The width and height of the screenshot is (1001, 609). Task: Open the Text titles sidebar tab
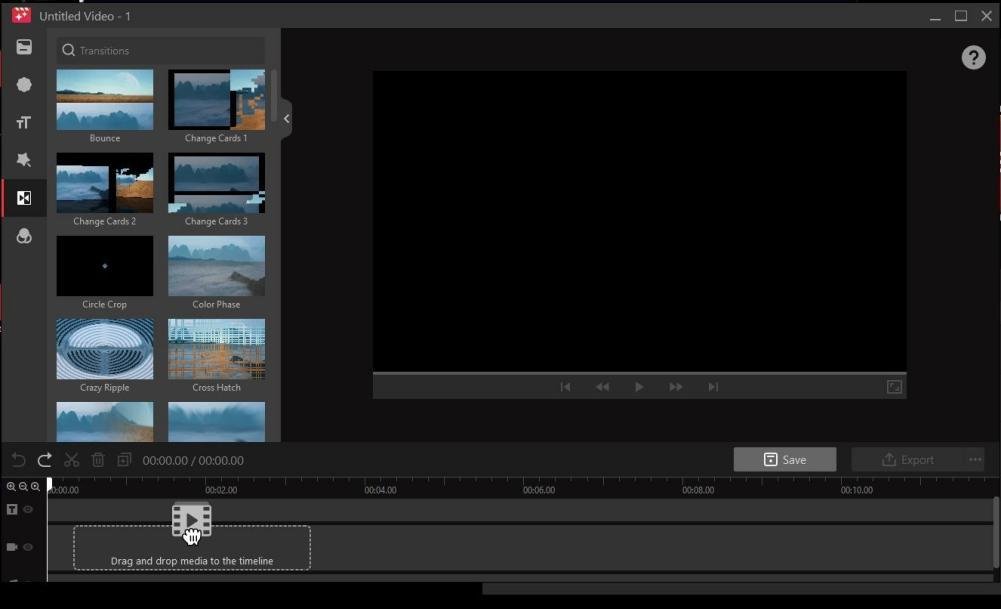pos(24,123)
